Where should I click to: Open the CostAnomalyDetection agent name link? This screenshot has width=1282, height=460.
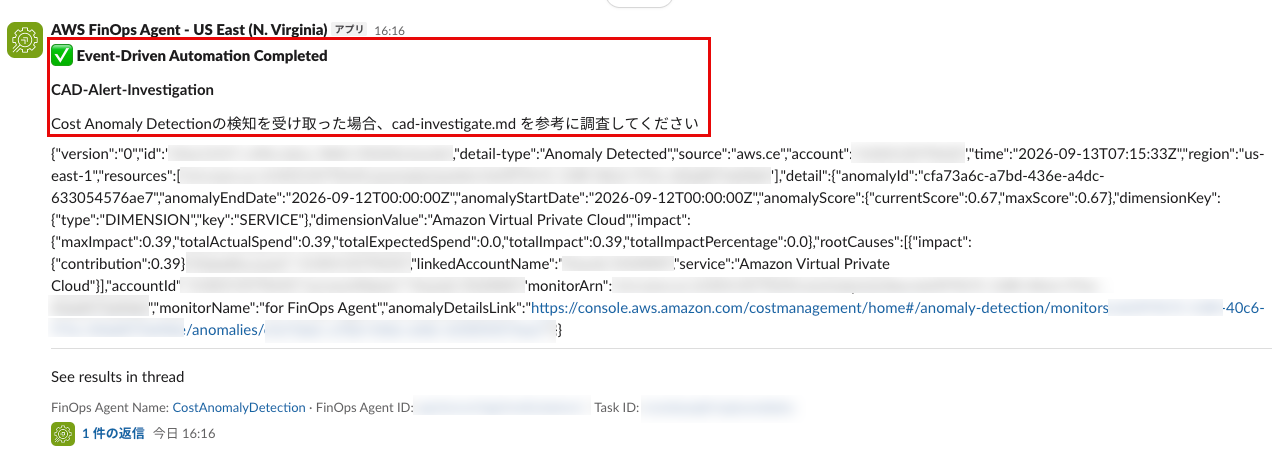[x=239, y=408]
